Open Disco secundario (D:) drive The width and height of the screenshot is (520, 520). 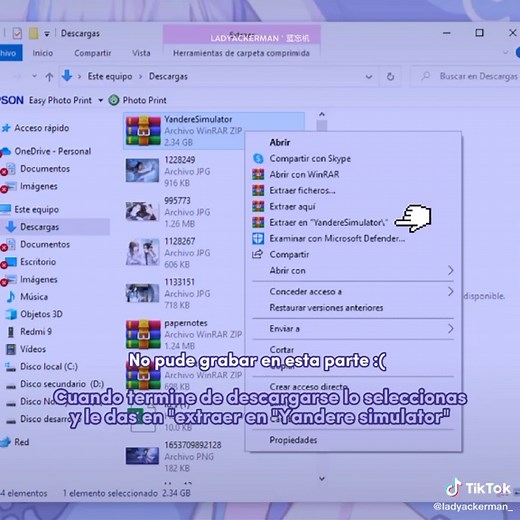click(x=62, y=384)
